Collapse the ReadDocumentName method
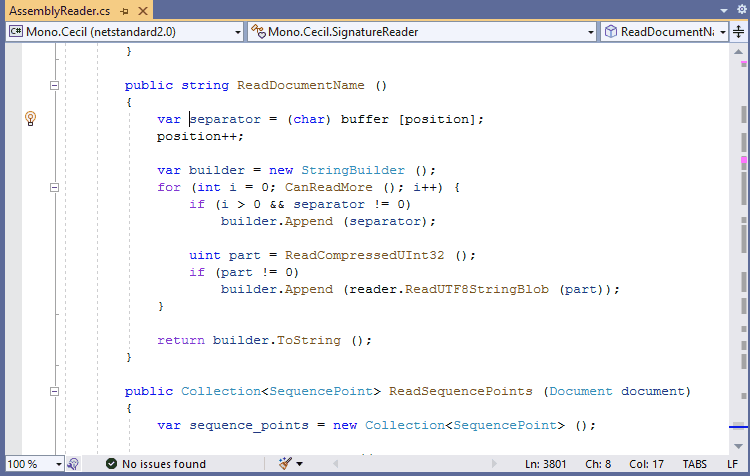Viewport: 750px width, 476px height. (x=55, y=86)
